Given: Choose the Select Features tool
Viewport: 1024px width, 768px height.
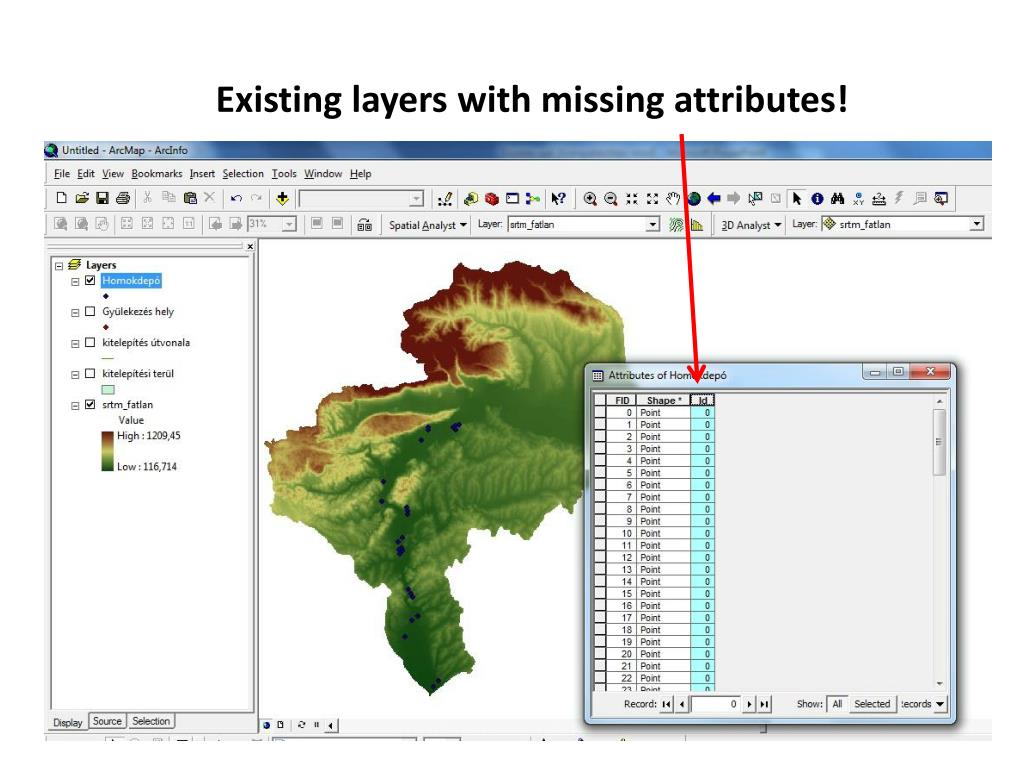Looking at the screenshot, I should [755, 199].
